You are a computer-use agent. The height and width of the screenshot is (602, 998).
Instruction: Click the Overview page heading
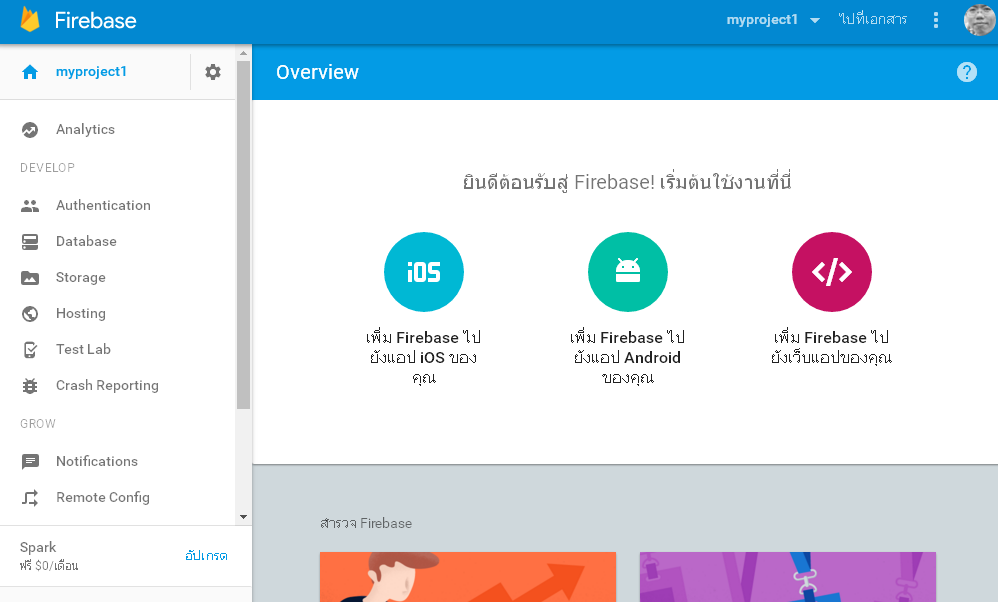(x=318, y=72)
